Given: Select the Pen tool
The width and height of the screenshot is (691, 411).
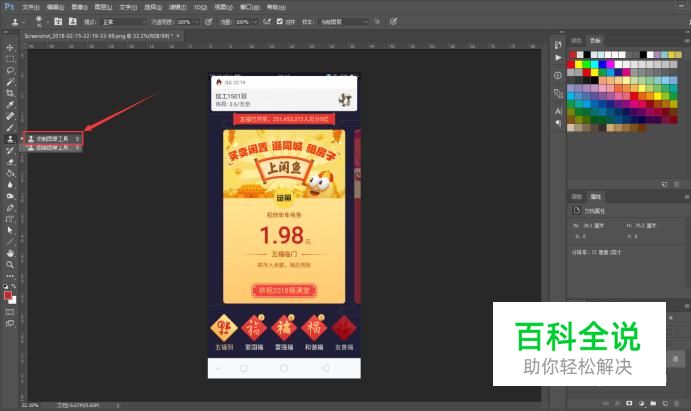Looking at the screenshot, I should pyautogui.click(x=10, y=208).
